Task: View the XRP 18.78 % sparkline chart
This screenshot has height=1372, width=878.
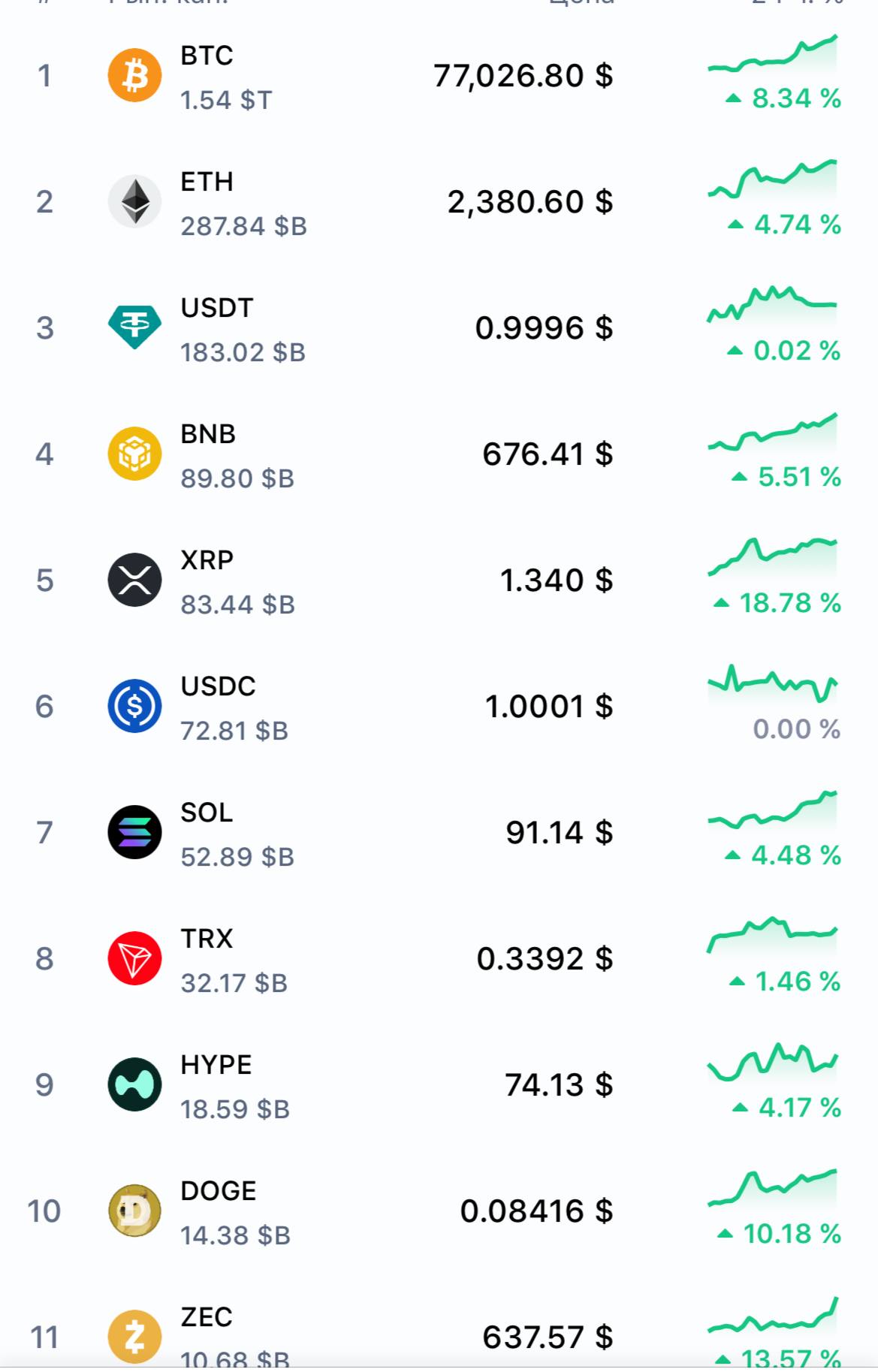Action: 772,557
